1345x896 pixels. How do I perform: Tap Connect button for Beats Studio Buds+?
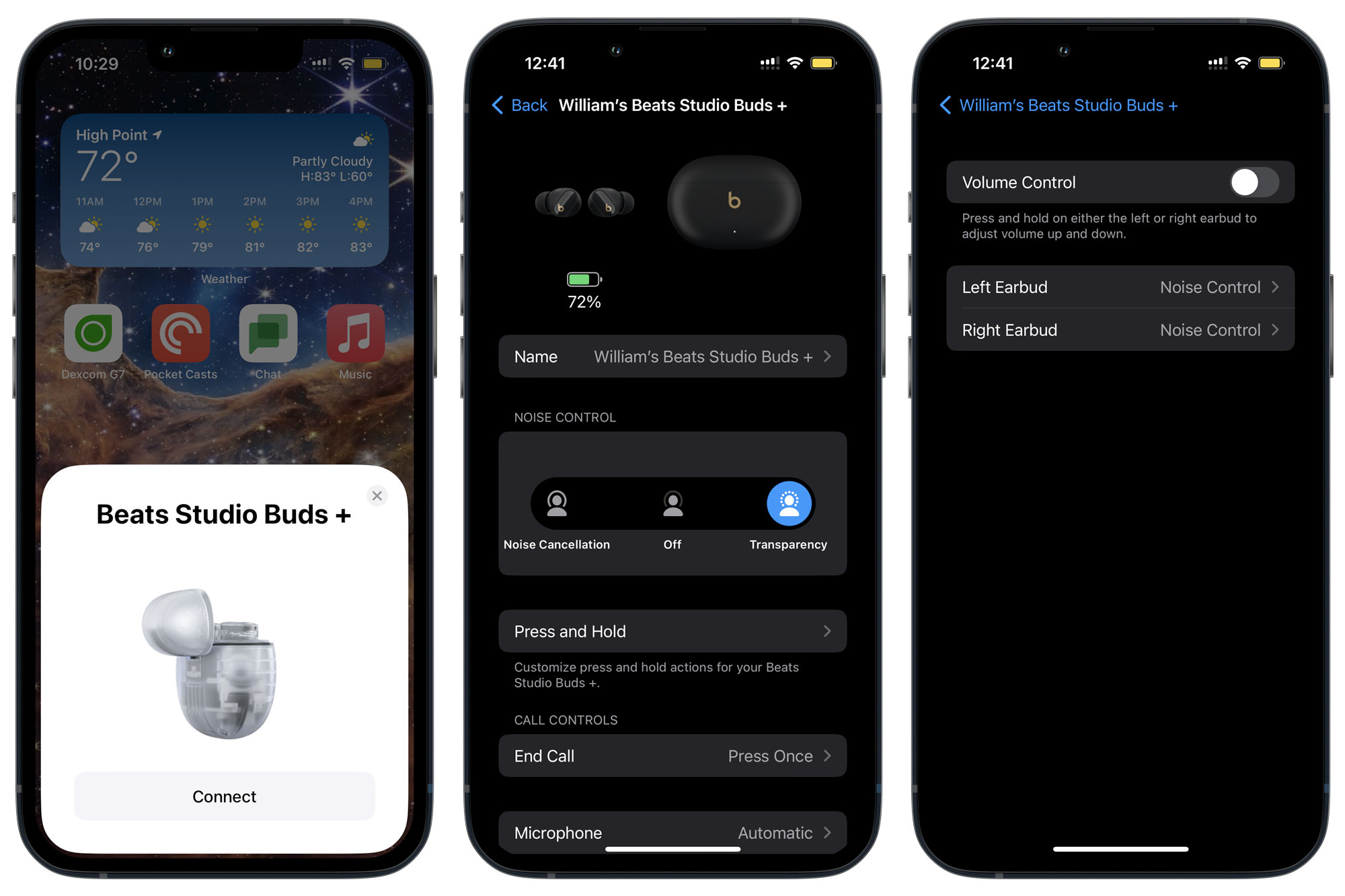[223, 797]
